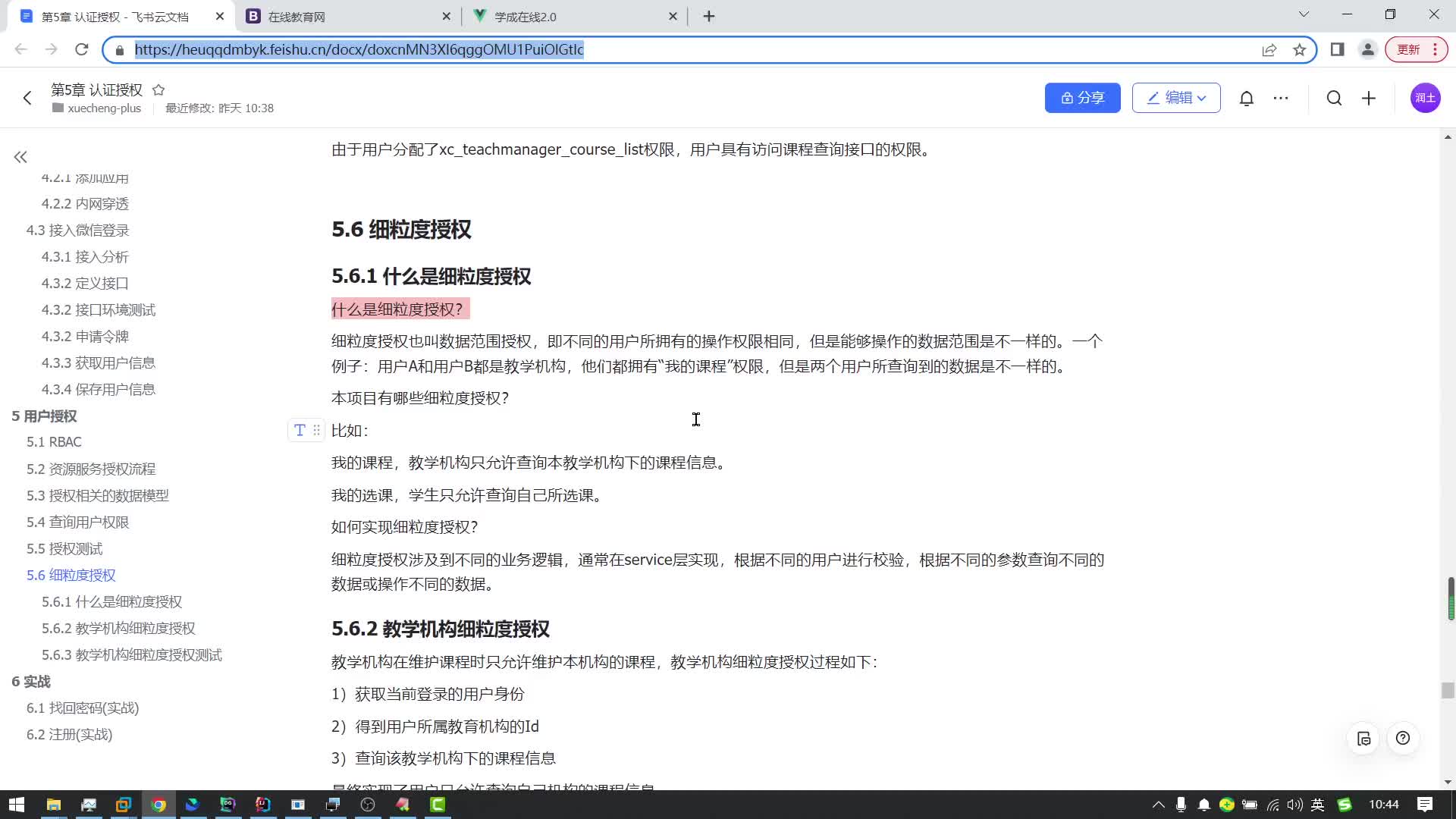Open Windows Start menu
The width and height of the screenshot is (1456, 819).
tap(16, 805)
